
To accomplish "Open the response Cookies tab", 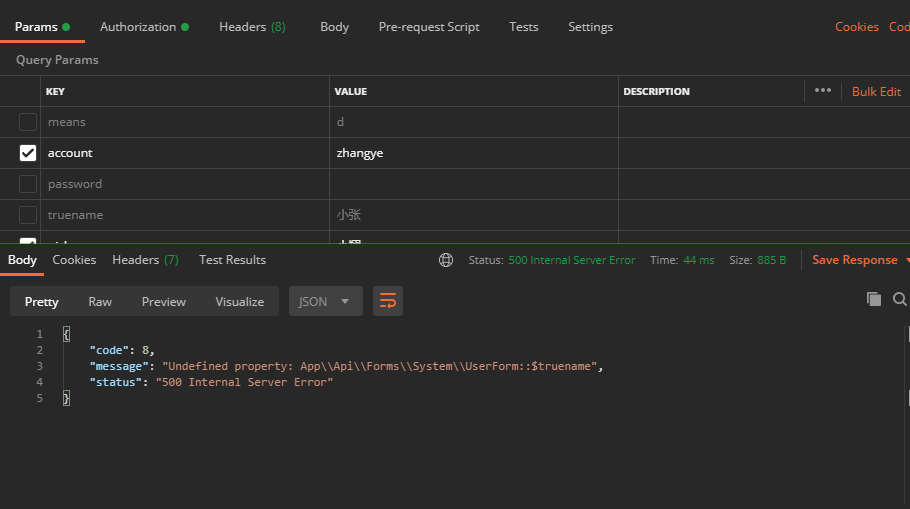I will click(x=74, y=259).
